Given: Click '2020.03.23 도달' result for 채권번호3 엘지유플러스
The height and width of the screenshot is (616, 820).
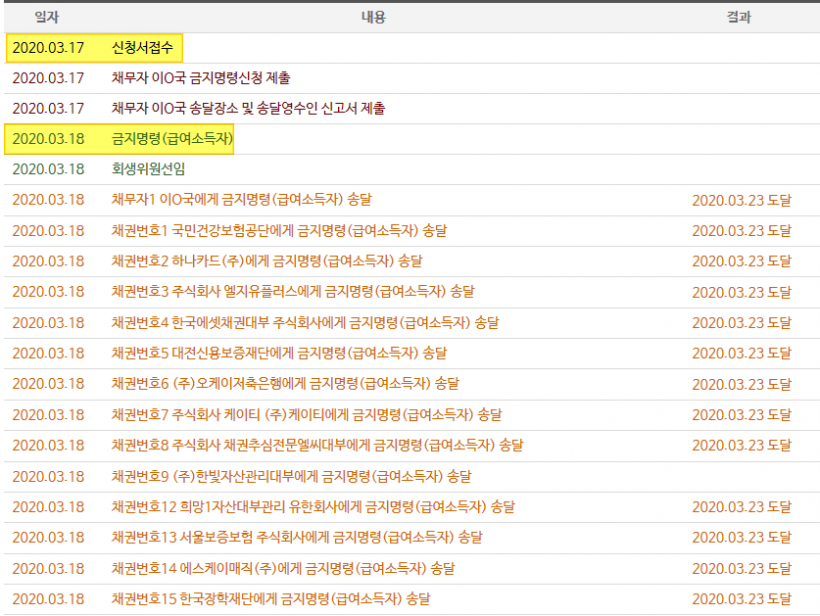Looking at the screenshot, I should point(742,292).
